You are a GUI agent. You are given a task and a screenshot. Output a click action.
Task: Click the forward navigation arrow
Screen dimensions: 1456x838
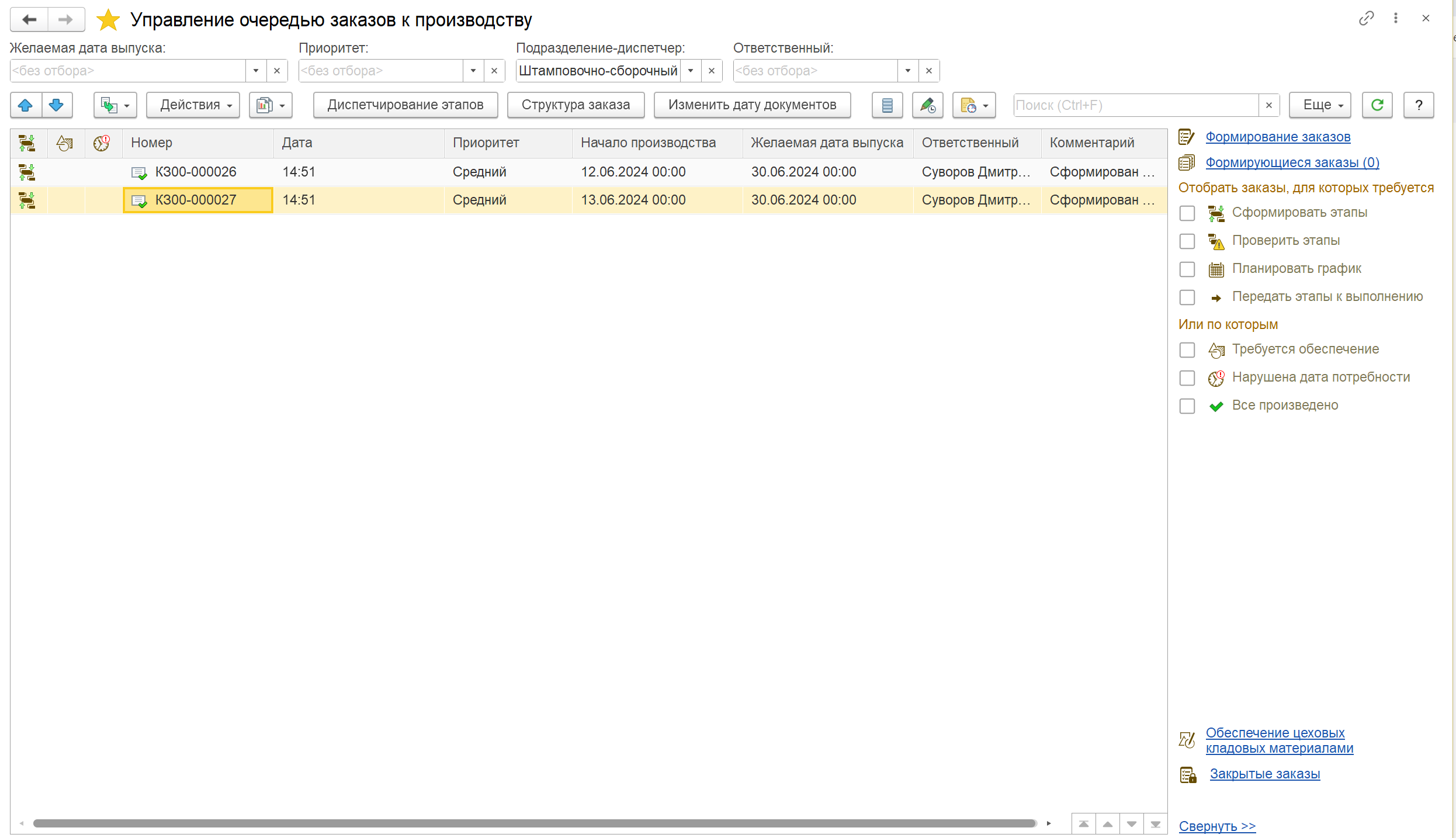(x=66, y=19)
